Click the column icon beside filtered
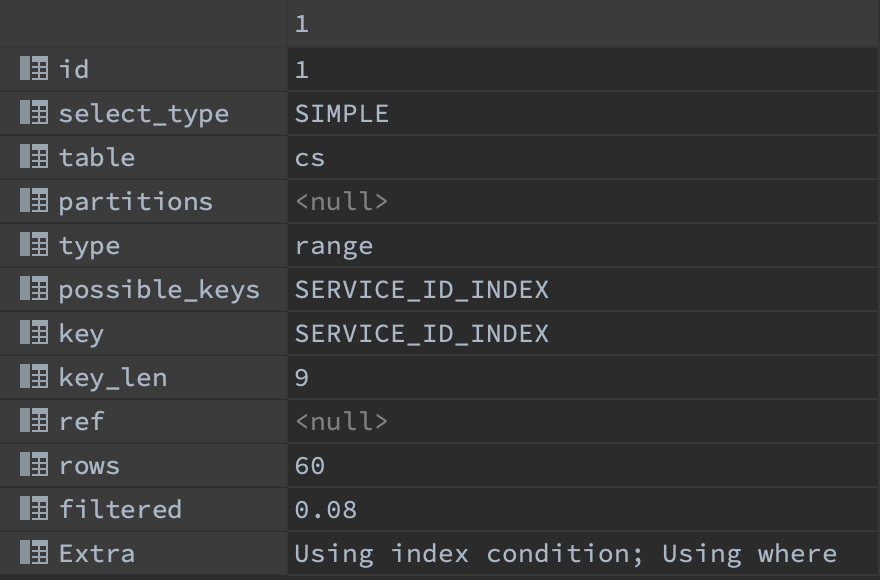The image size is (880, 580). (34, 509)
